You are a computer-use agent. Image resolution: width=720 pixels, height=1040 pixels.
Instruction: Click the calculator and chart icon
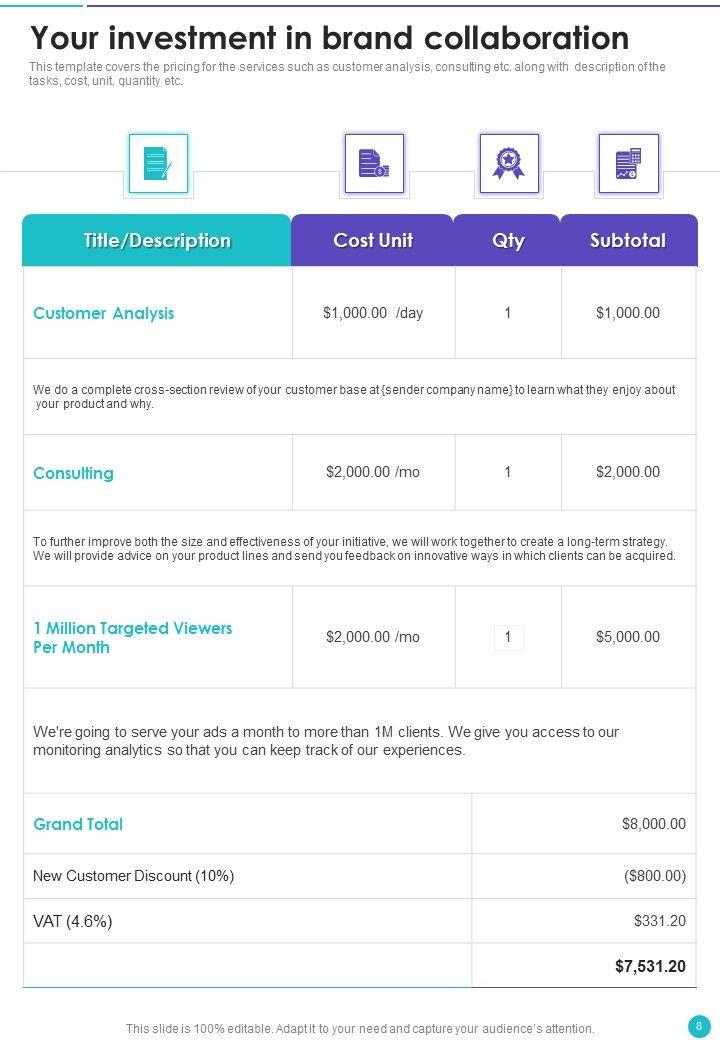(628, 163)
